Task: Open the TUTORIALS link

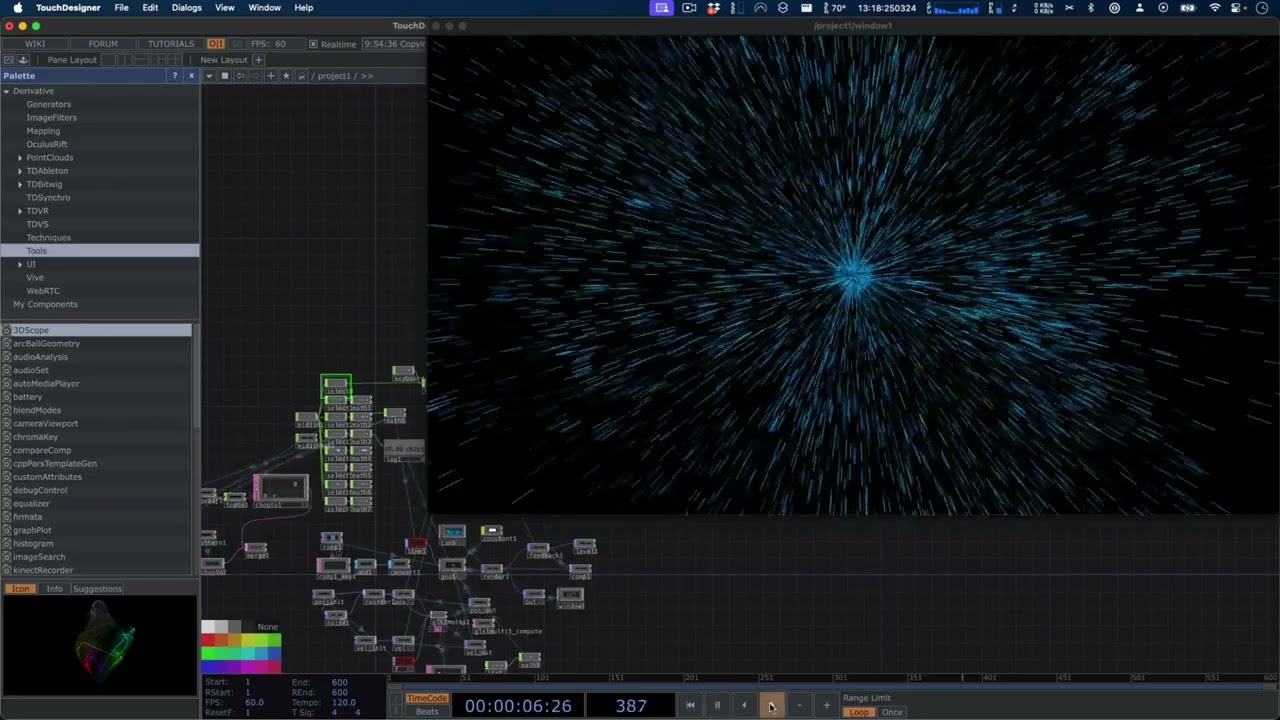Action: [x=171, y=44]
